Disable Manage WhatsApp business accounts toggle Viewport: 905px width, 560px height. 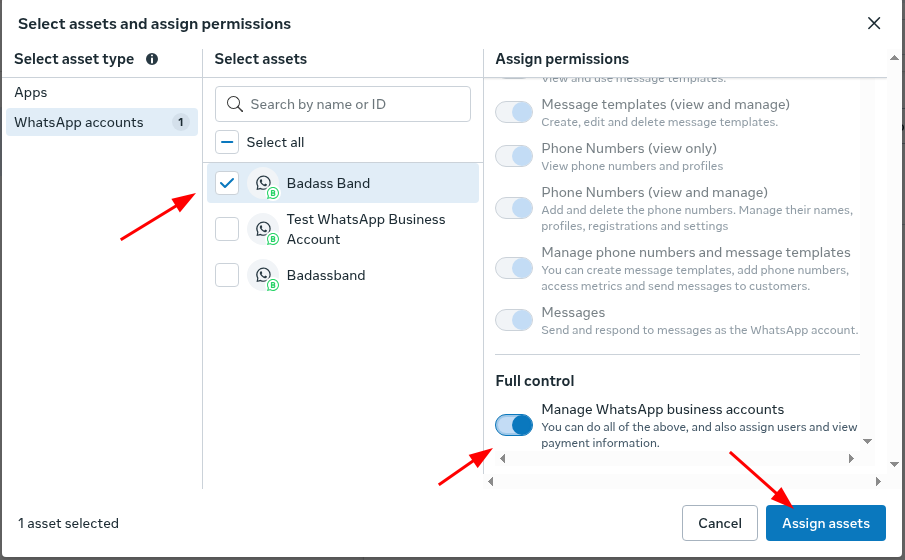coord(514,425)
